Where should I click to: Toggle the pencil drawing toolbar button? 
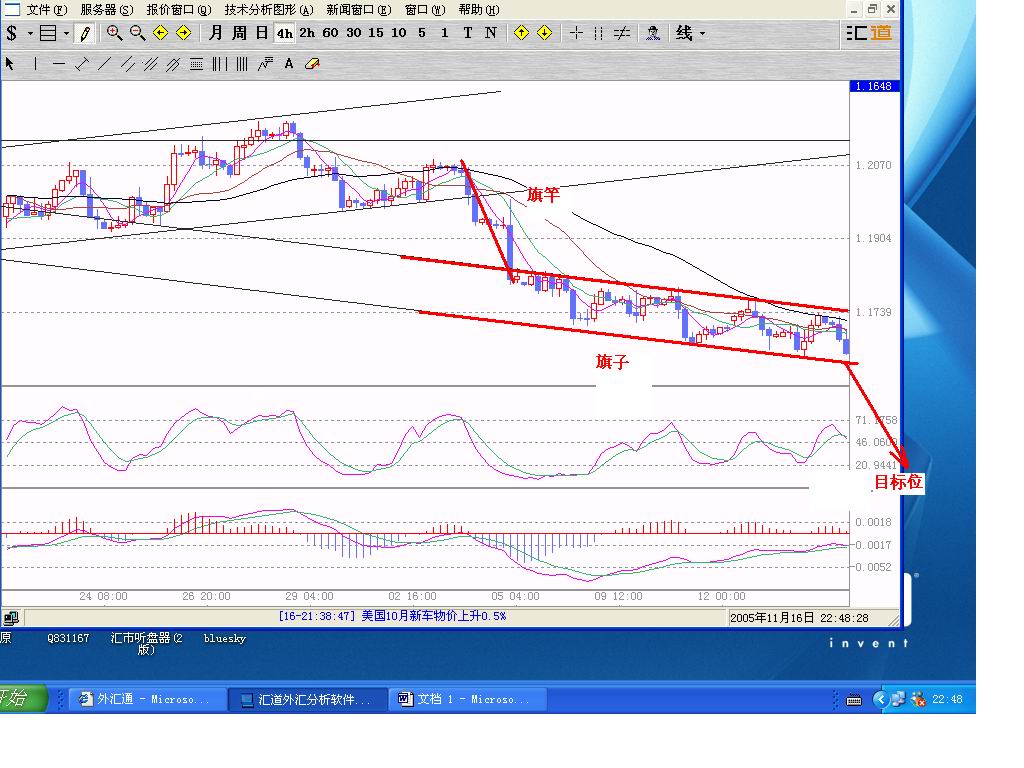[x=85, y=33]
